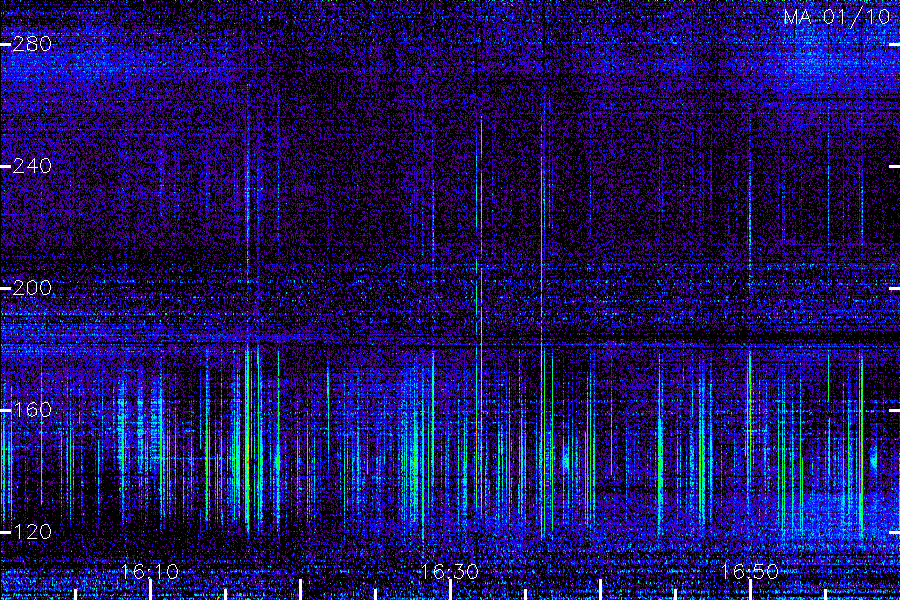Click the 16:50 time label
The width and height of the screenshot is (900, 600).
tap(750, 571)
